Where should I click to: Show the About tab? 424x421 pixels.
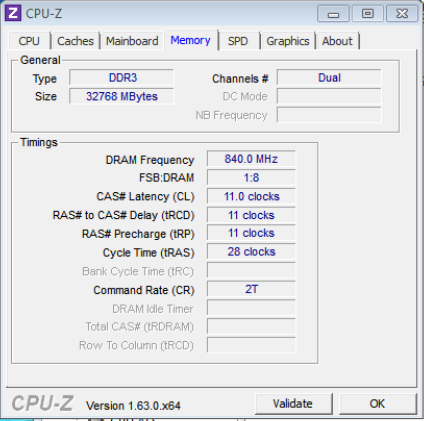click(x=337, y=41)
